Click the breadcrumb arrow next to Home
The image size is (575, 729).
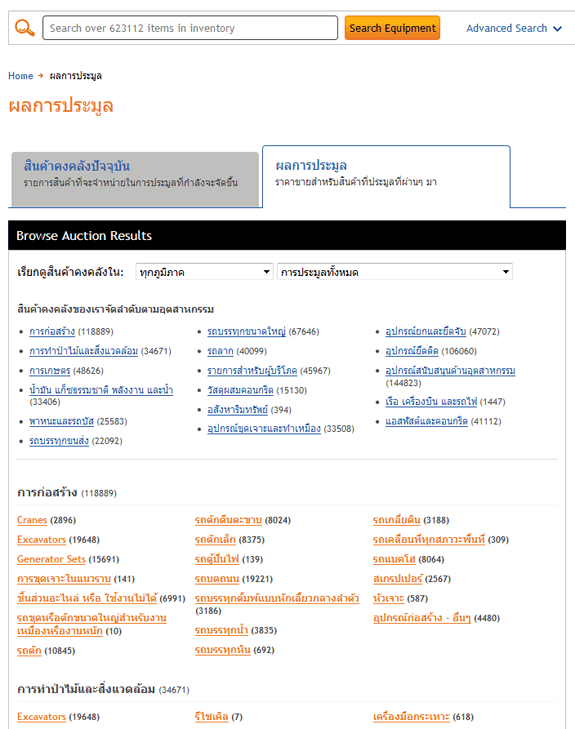coord(41,75)
